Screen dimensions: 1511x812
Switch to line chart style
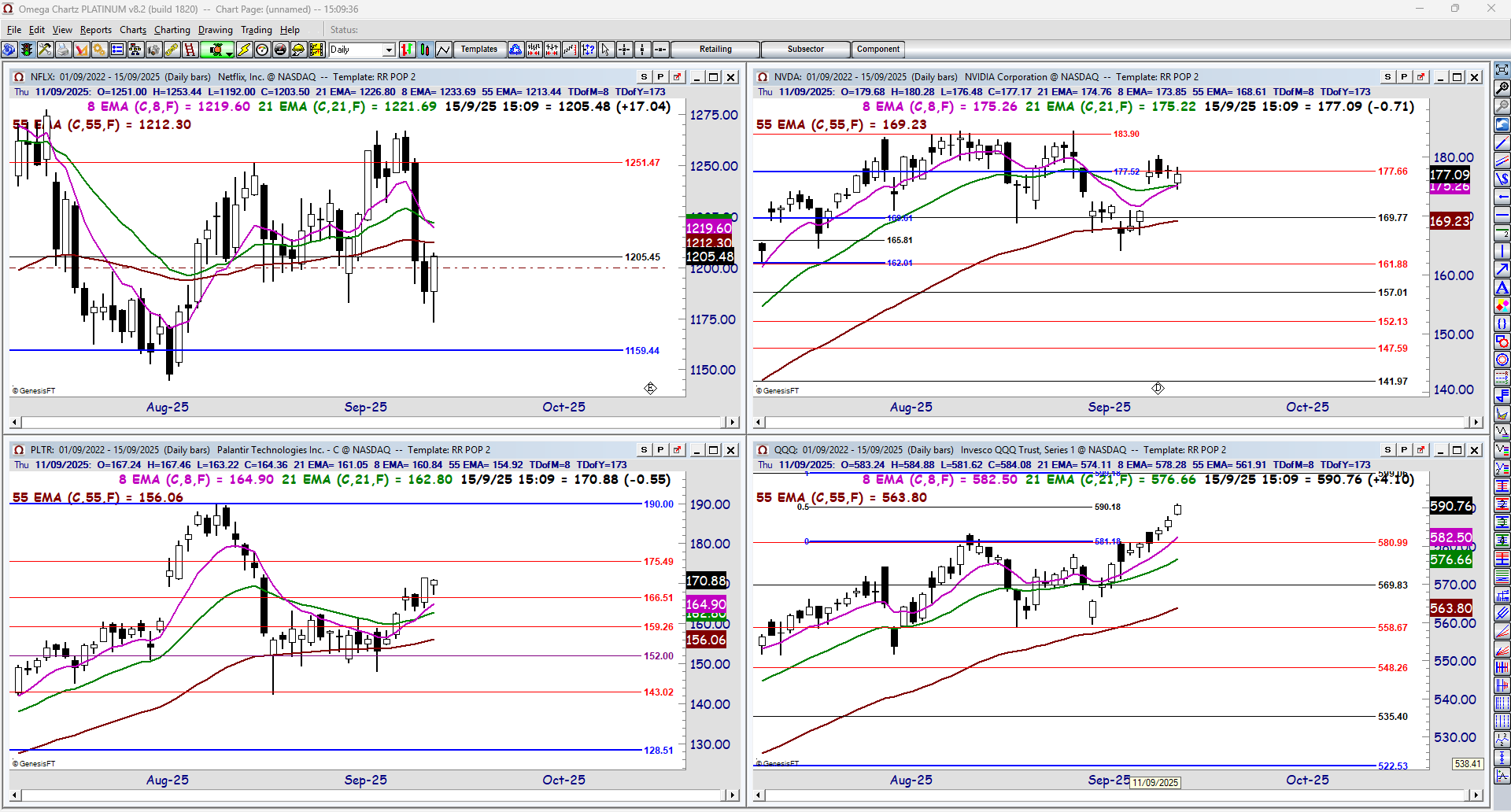tap(443, 50)
